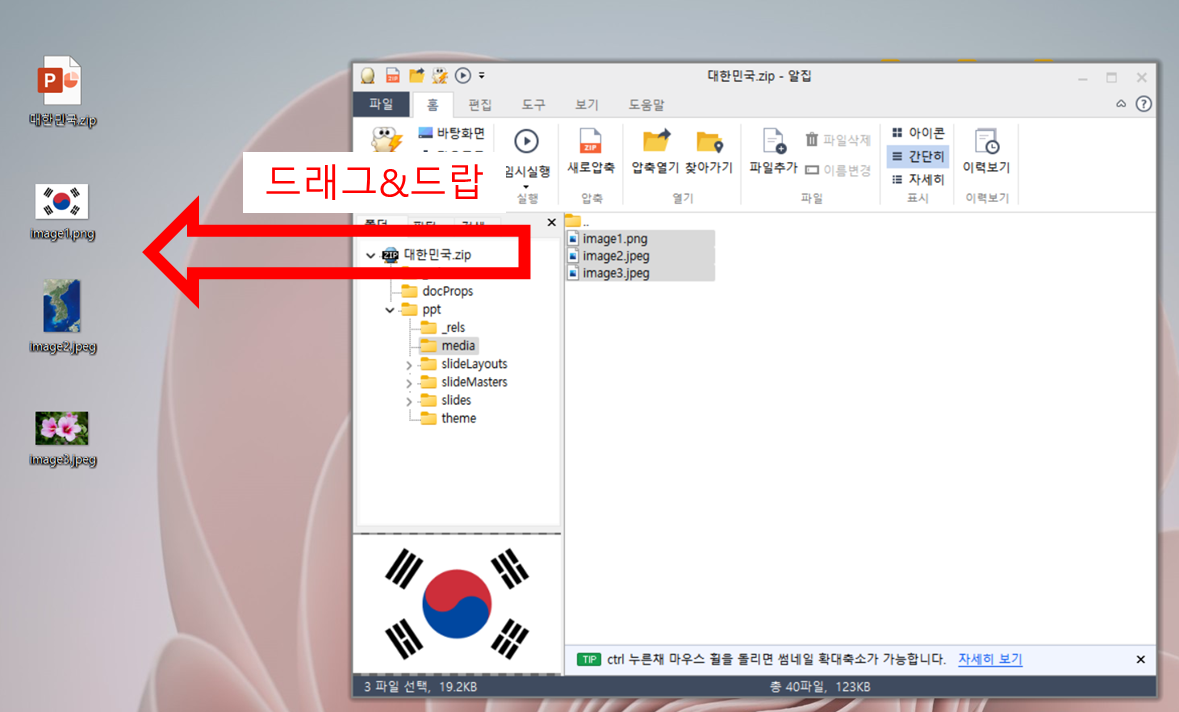Select image3.jpeg in archive file list
Viewport: 1179px width, 712px height.
[x=640, y=273]
